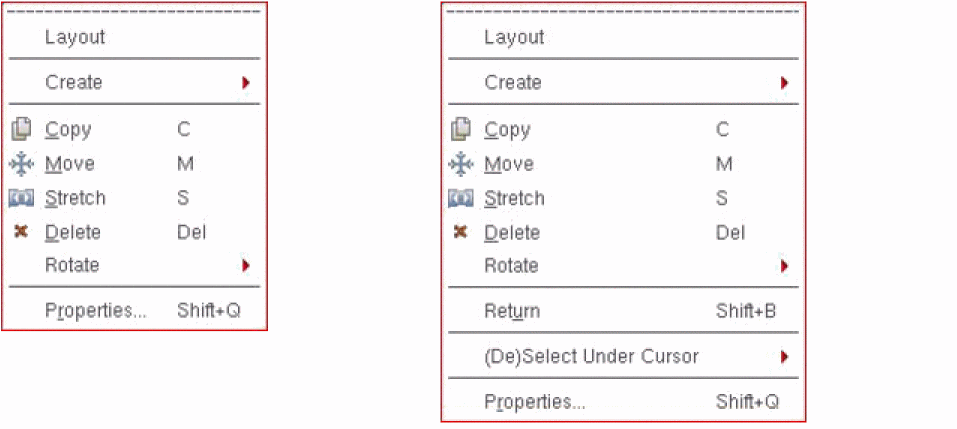The image size is (957, 429).
Task: Click the dashed tear-off line of left menu
Action: [134, 12]
